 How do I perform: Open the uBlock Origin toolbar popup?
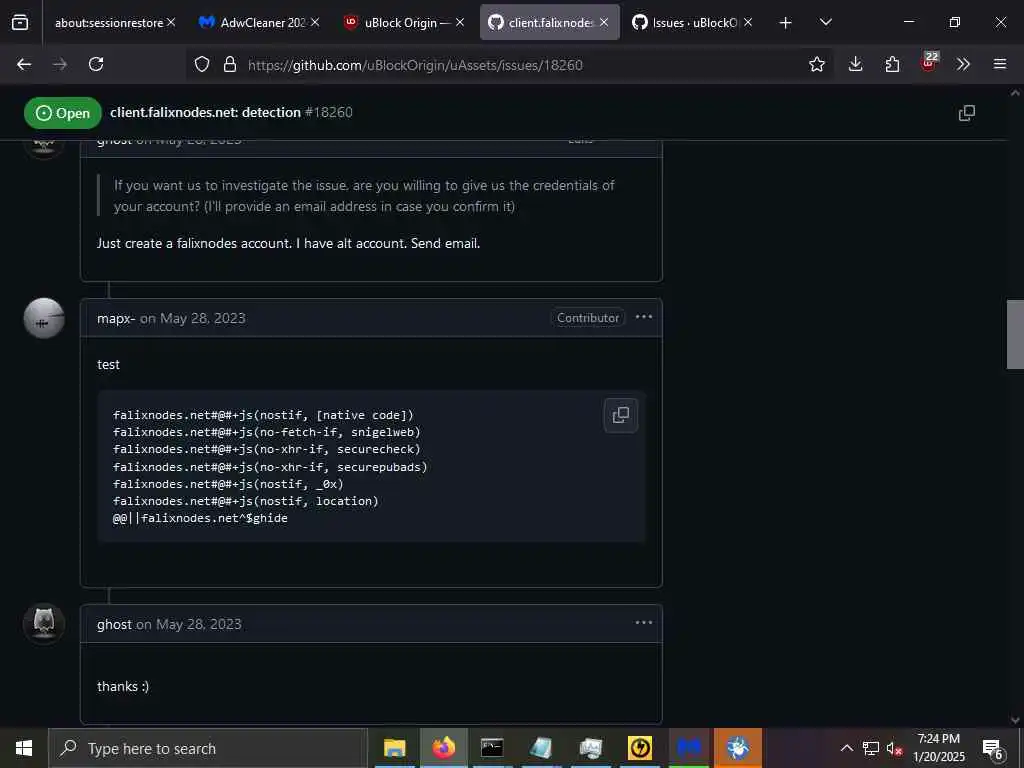click(x=929, y=63)
